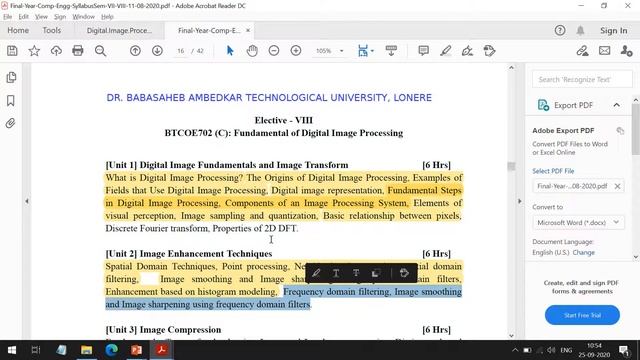Open the sign document pen icon
The height and width of the screenshot is (360, 640).
tap(467, 51)
